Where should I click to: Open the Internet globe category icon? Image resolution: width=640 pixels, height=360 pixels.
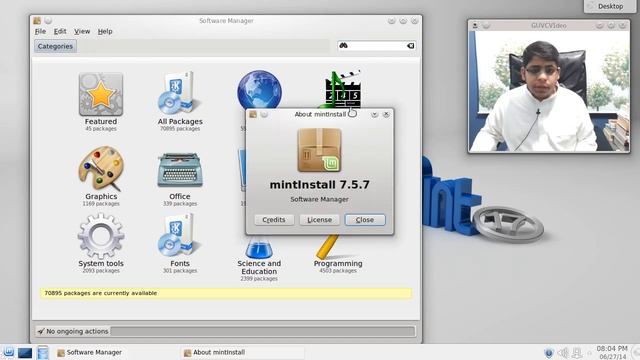point(259,89)
